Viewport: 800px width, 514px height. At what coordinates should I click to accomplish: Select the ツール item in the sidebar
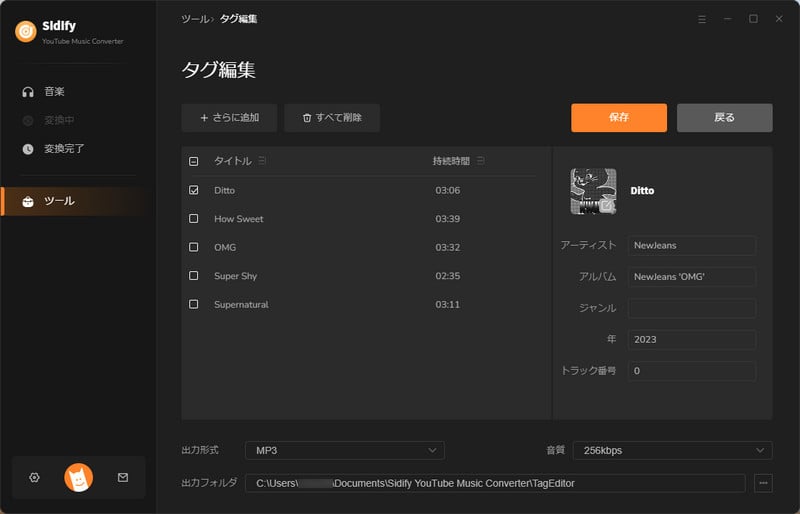tap(77, 201)
